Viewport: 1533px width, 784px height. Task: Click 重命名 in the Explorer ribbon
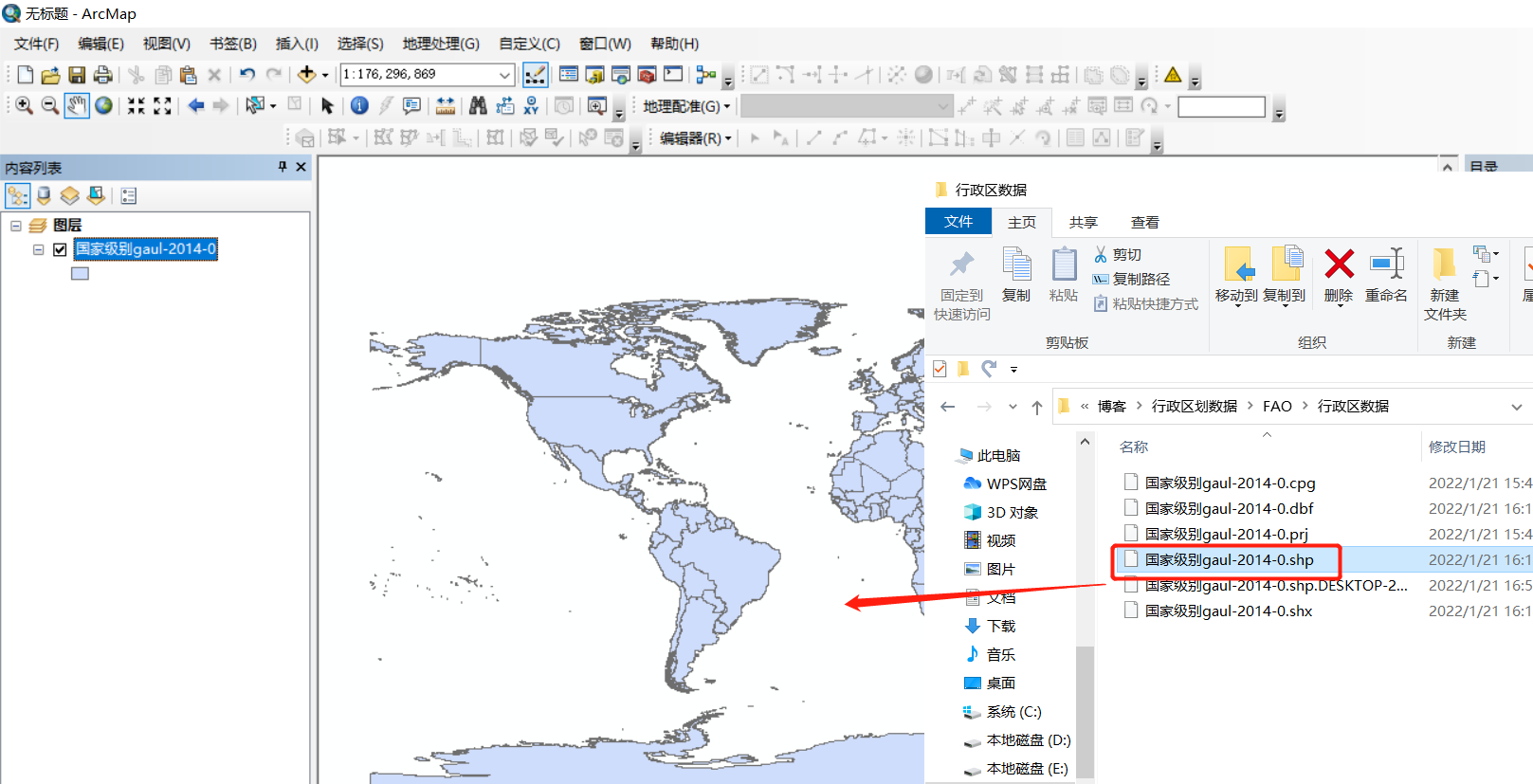click(1386, 276)
